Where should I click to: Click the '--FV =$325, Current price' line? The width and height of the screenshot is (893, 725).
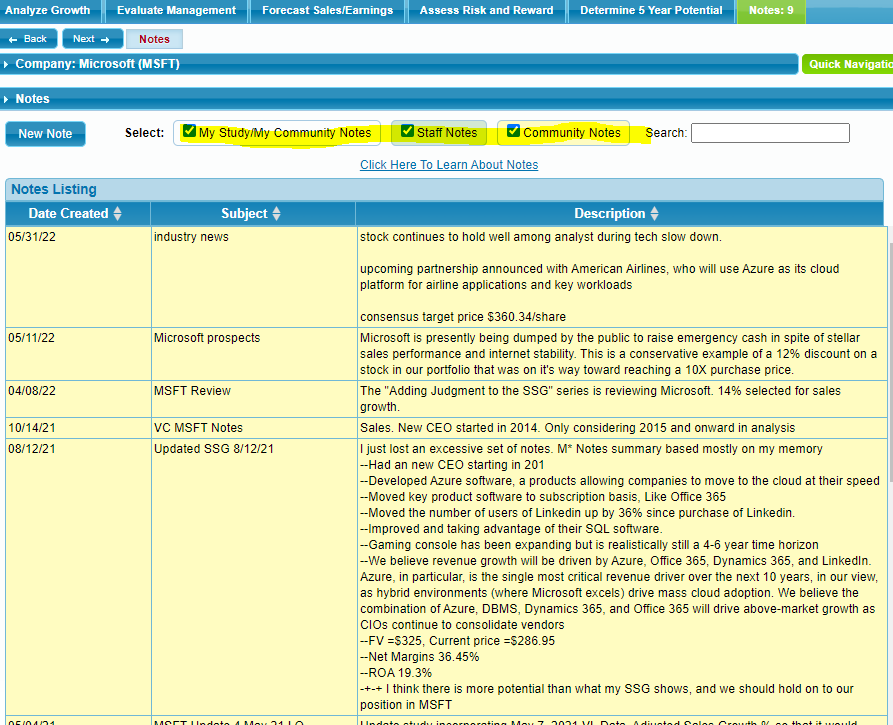click(x=457, y=641)
